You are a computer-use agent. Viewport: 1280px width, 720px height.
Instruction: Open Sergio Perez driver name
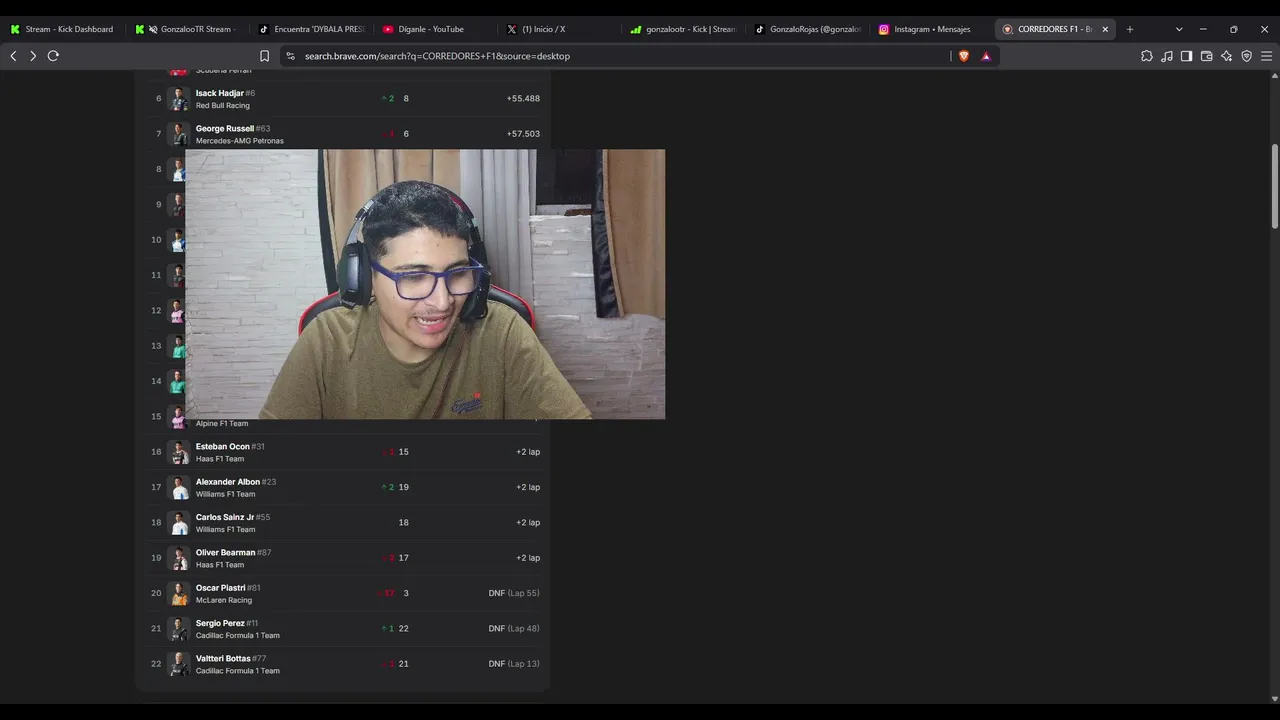coord(220,623)
